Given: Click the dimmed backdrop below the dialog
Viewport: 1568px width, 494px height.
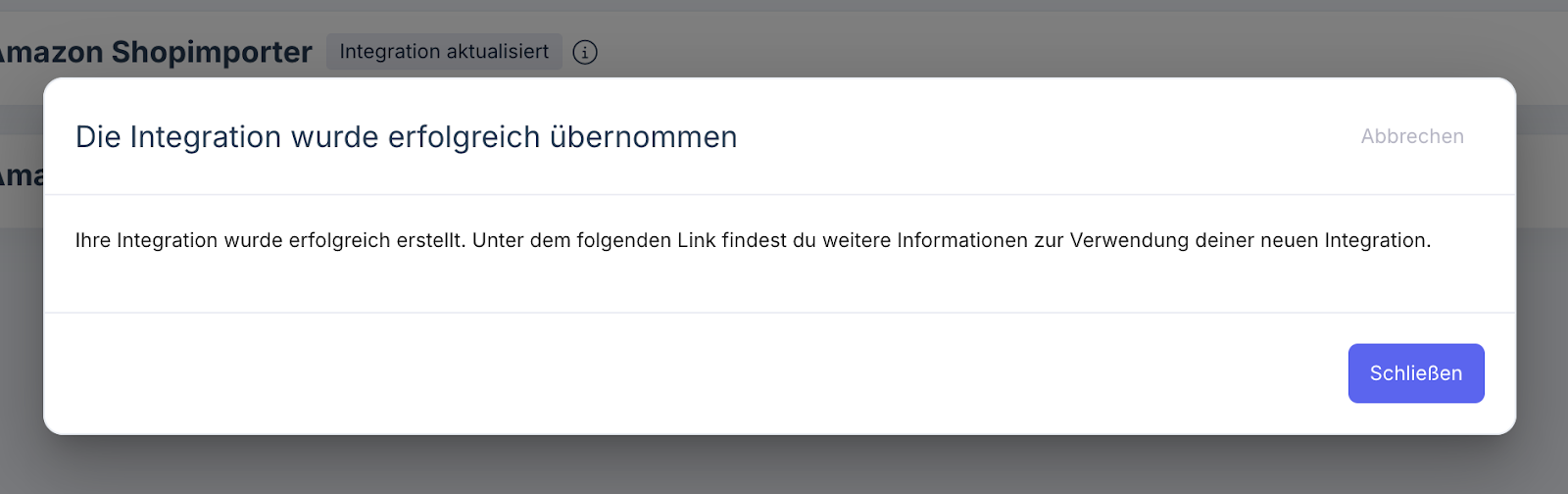Looking at the screenshot, I should [x=784, y=466].
